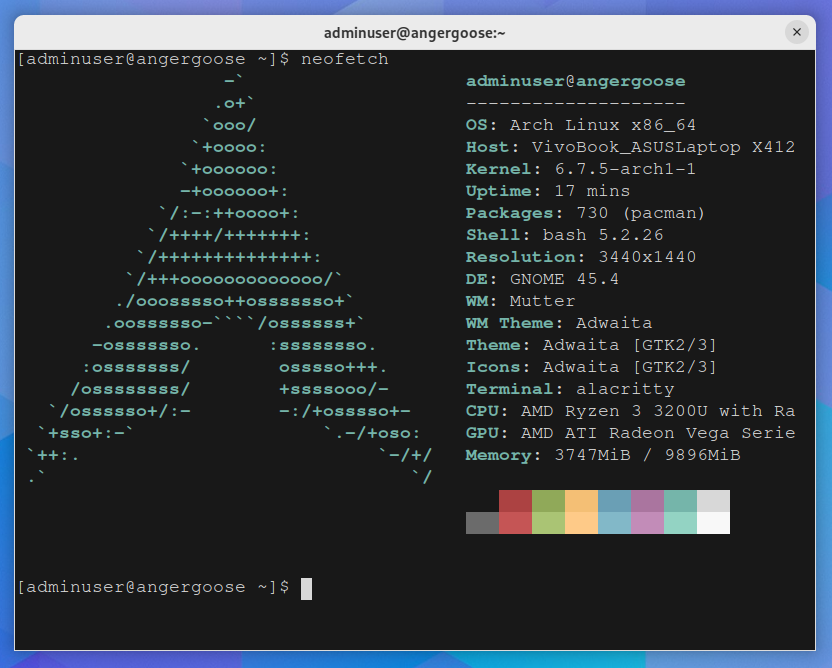This screenshot has height=668, width=832.
Task: Click the bright yellow bottom-row block
Action: pos(581,523)
